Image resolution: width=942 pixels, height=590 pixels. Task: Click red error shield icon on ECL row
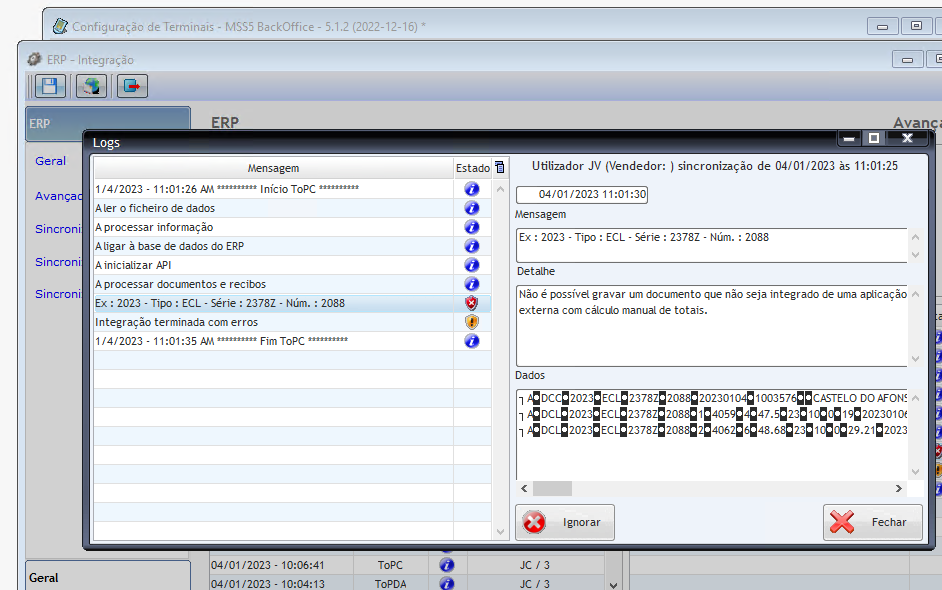pyautogui.click(x=472, y=303)
